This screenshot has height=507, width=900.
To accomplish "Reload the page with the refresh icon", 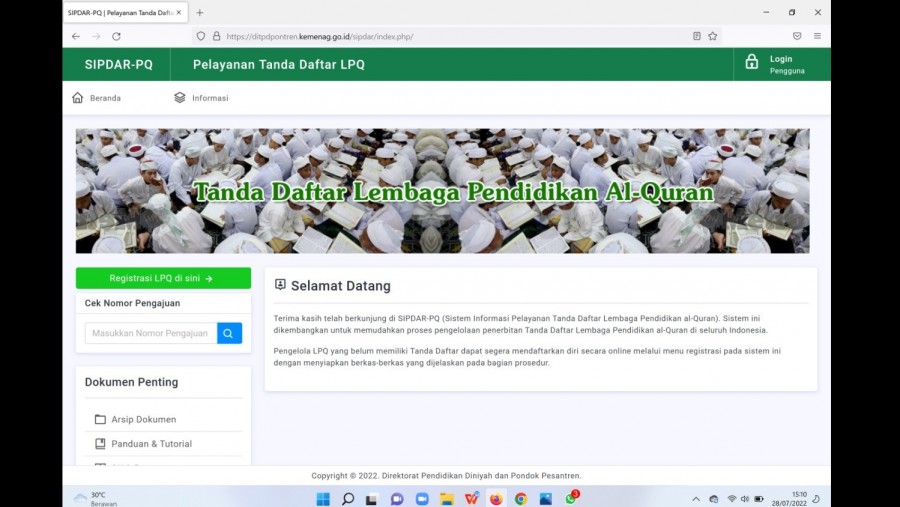I will [117, 36].
